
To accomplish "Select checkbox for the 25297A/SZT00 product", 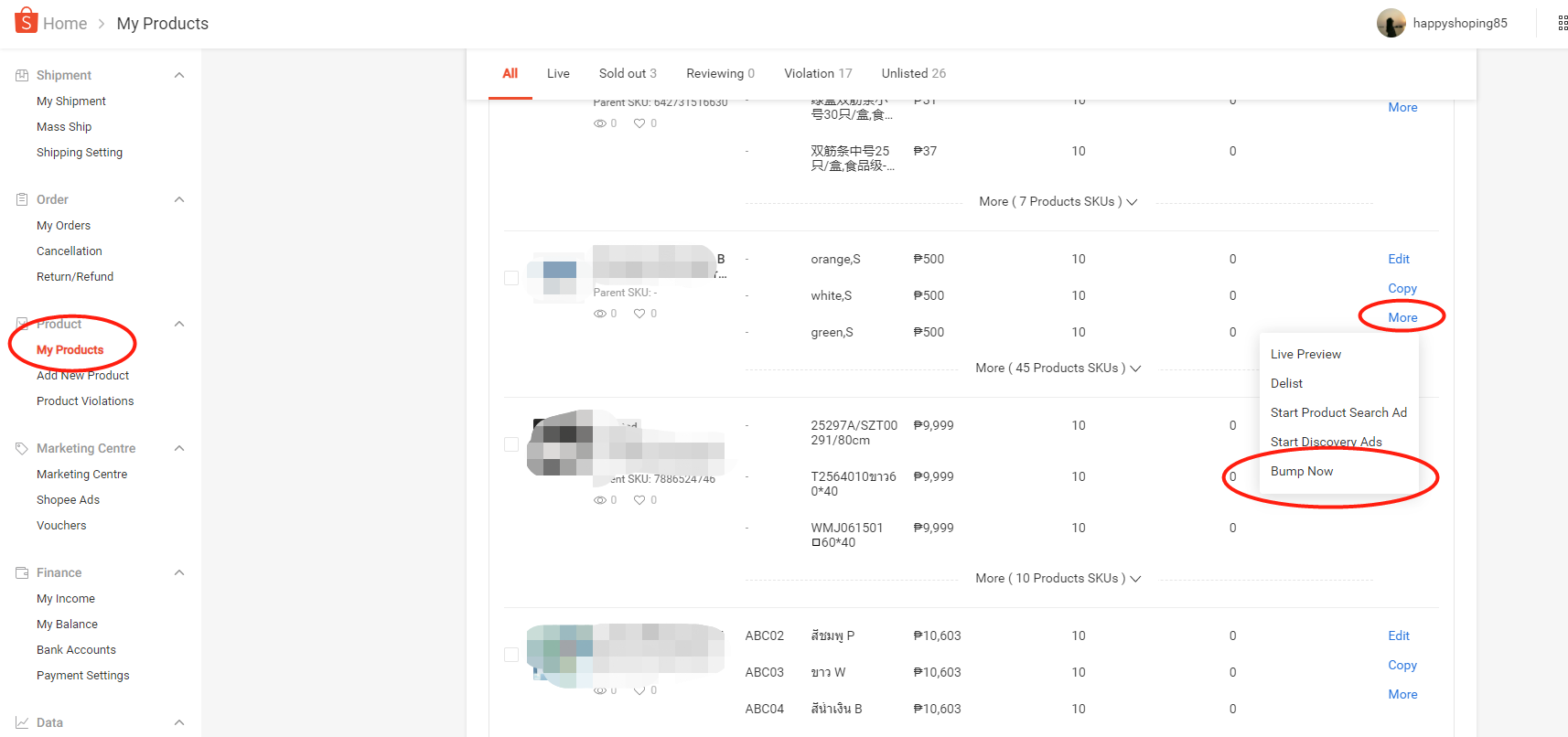I will click(x=511, y=444).
